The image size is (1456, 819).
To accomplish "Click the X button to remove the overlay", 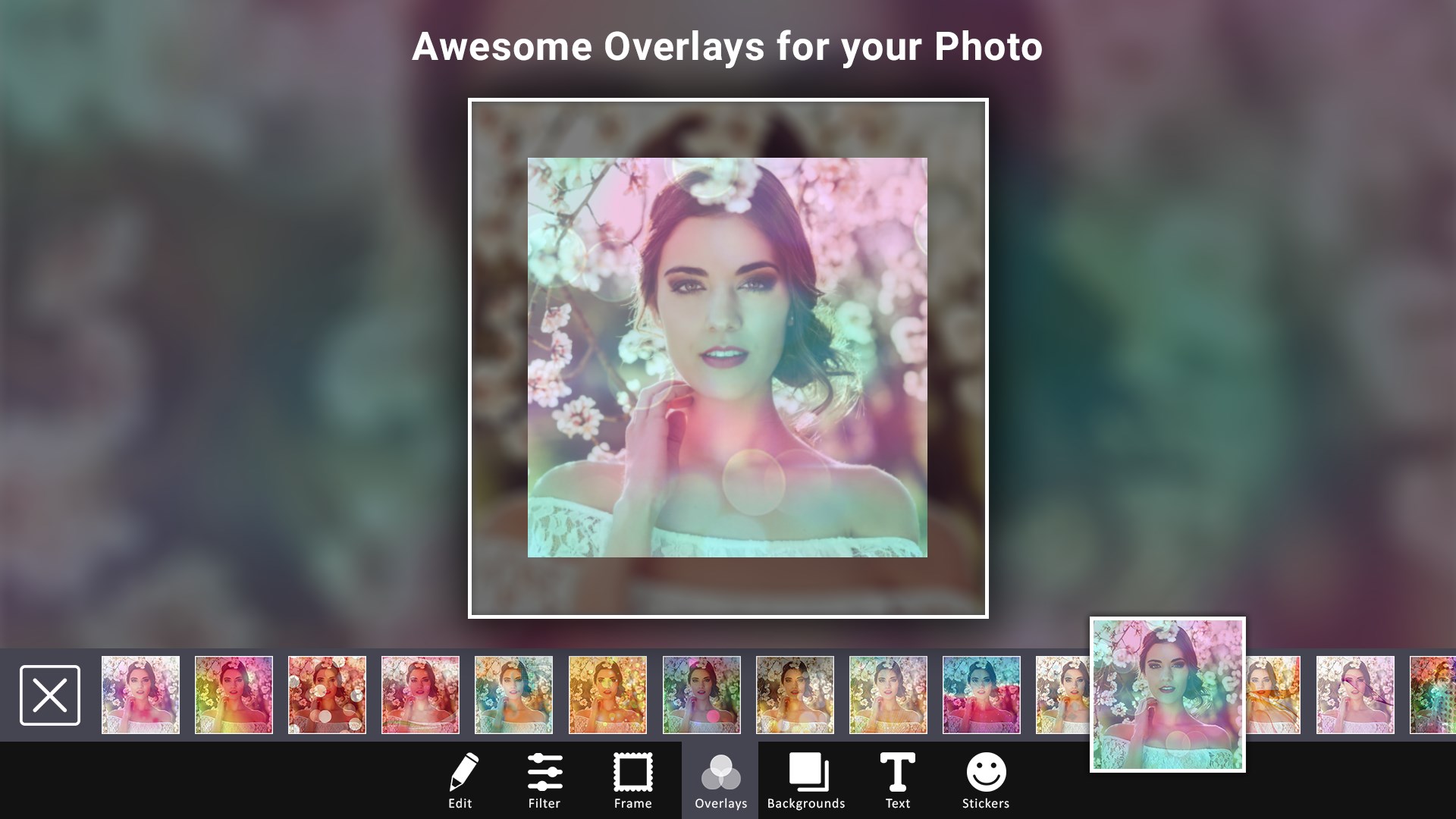I will 50,695.
